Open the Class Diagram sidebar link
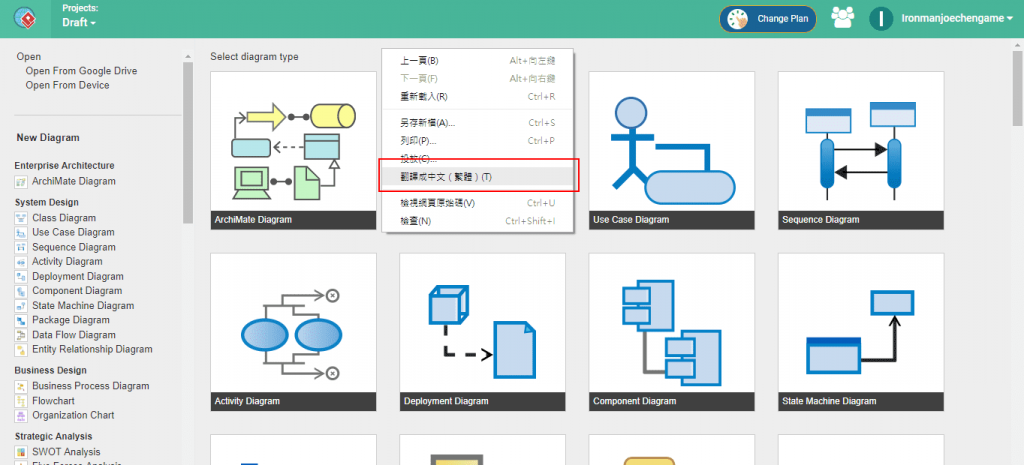Screen dimensions: 1024x465 coord(64,218)
